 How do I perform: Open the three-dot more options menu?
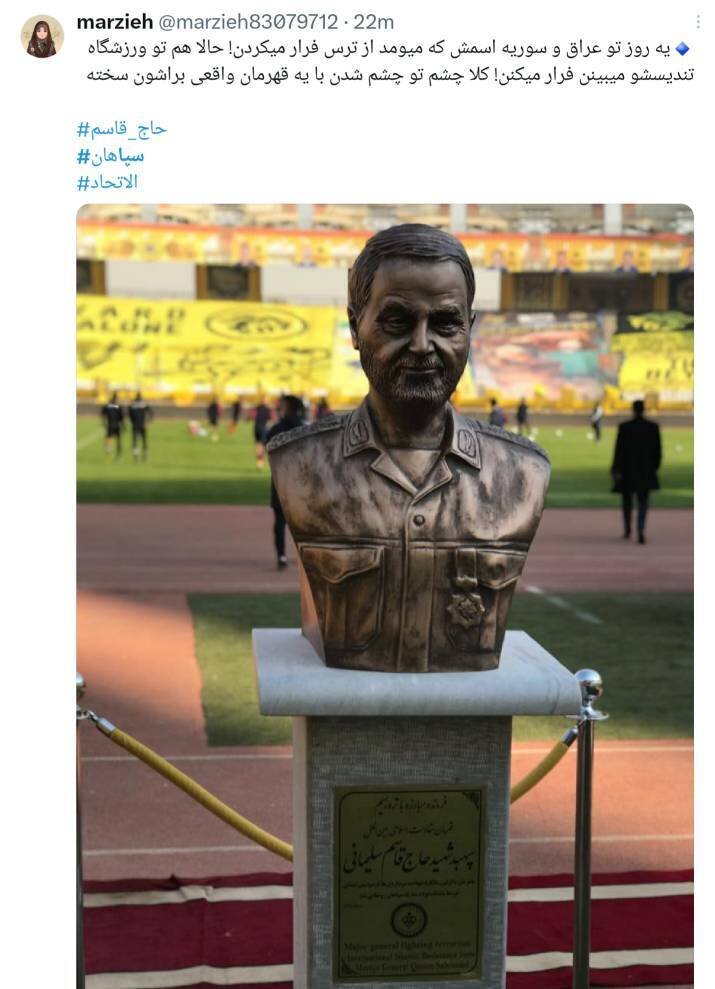698,22
